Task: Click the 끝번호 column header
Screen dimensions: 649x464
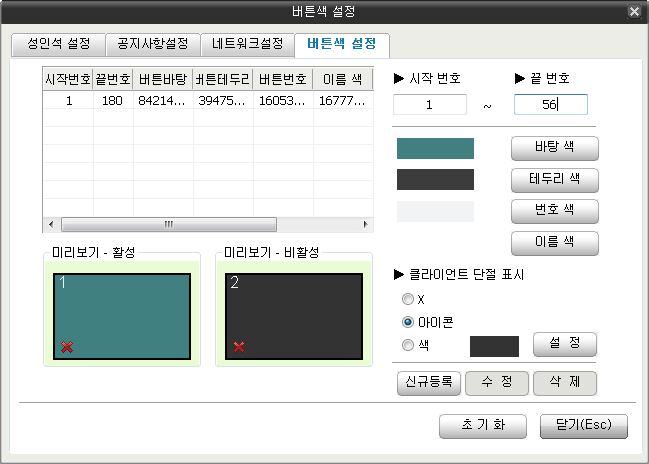Action: (113, 79)
